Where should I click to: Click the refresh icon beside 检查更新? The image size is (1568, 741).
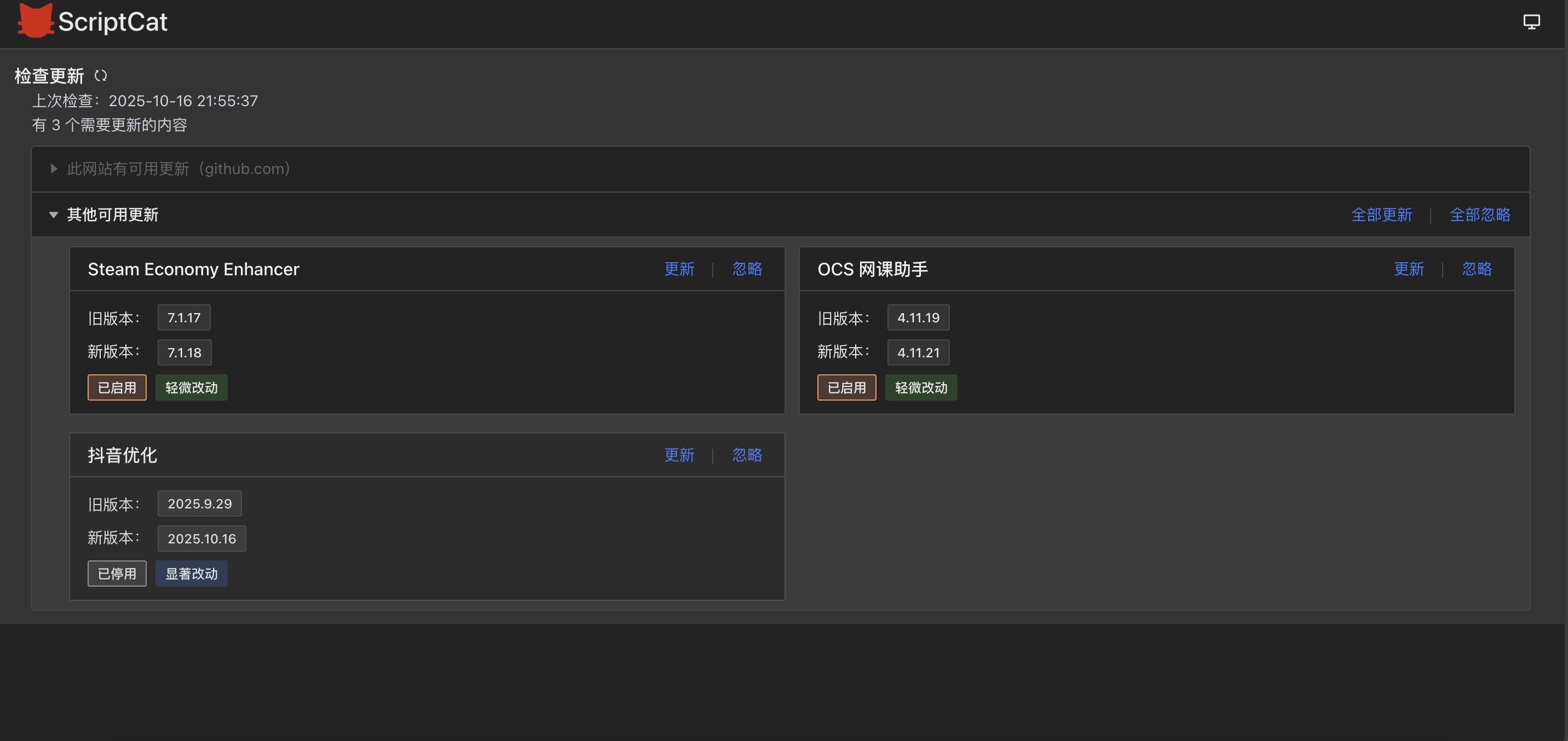point(101,76)
